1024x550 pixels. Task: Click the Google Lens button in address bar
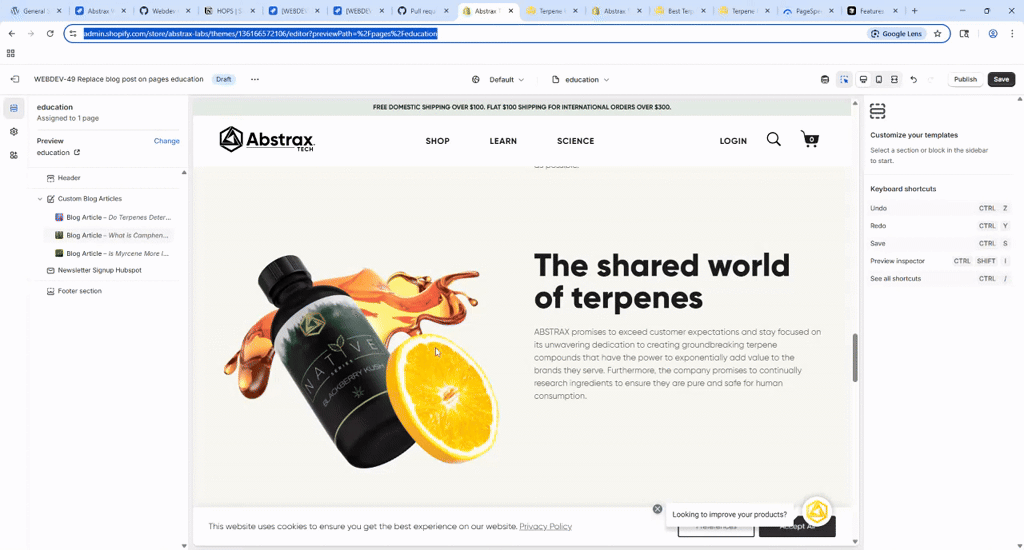coord(897,33)
